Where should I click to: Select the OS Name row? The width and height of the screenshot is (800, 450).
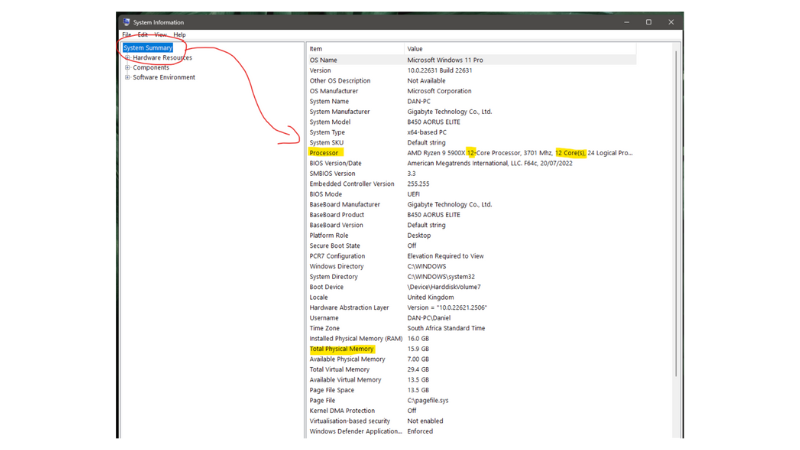[324, 60]
